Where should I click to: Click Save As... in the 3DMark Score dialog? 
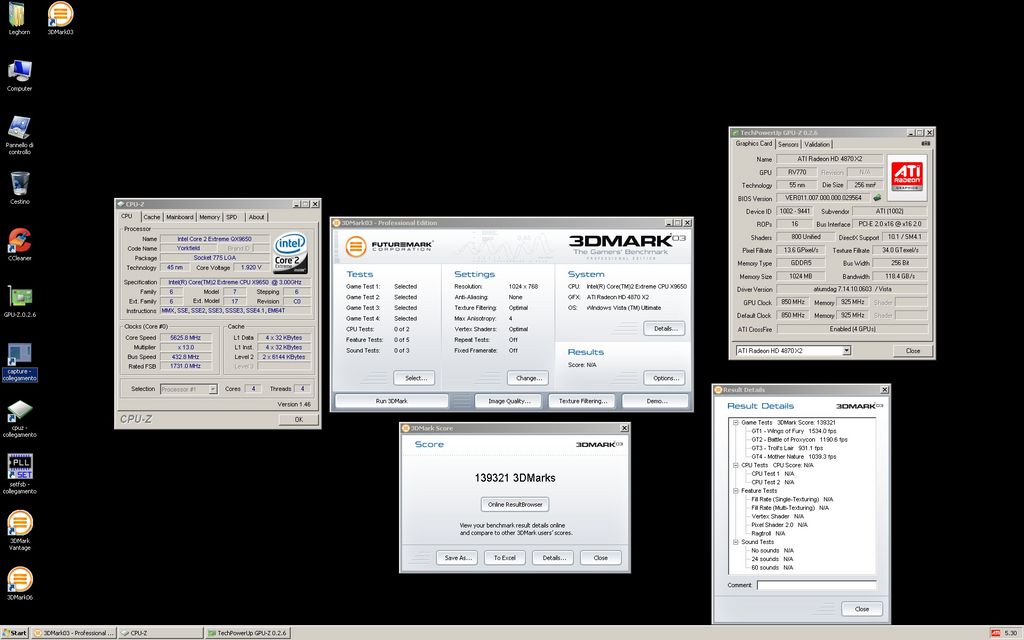[457, 558]
